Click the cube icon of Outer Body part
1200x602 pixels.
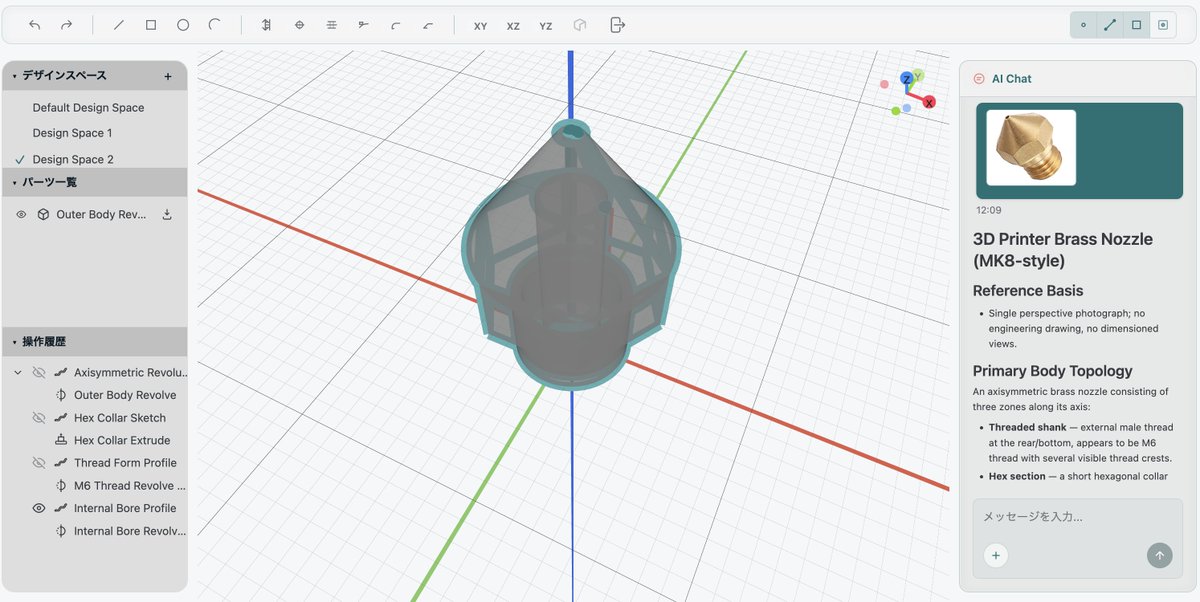point(43,214)
